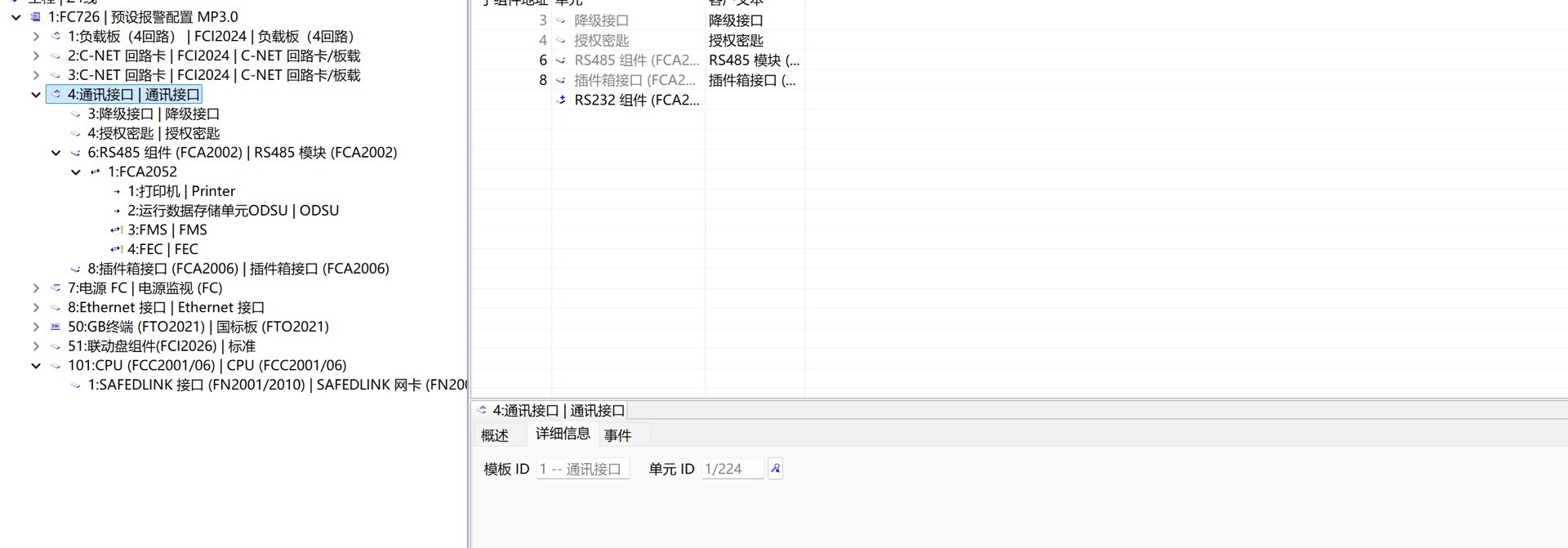Select tree item 2:运行数据存储单元ODSU | ODSU
Image resolution: width=1568 pixels, height=548 pixels.
tap(233, 211)
